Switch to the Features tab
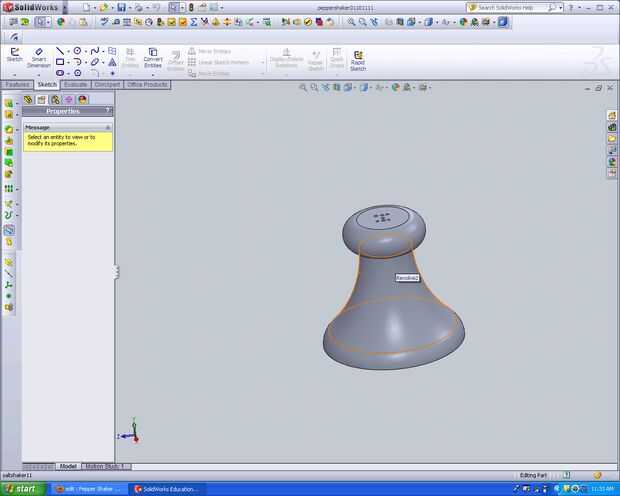This screenshot has width=620, height=496. pos(17,85)
